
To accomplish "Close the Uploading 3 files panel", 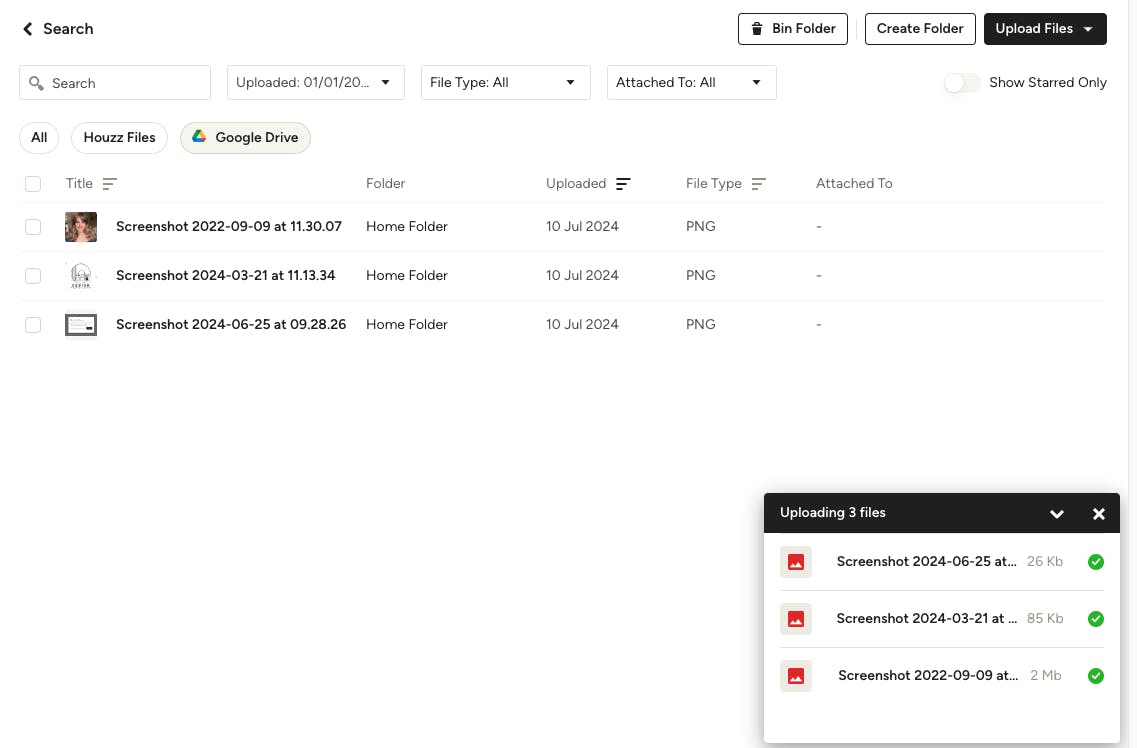I will pos(1098,514).
